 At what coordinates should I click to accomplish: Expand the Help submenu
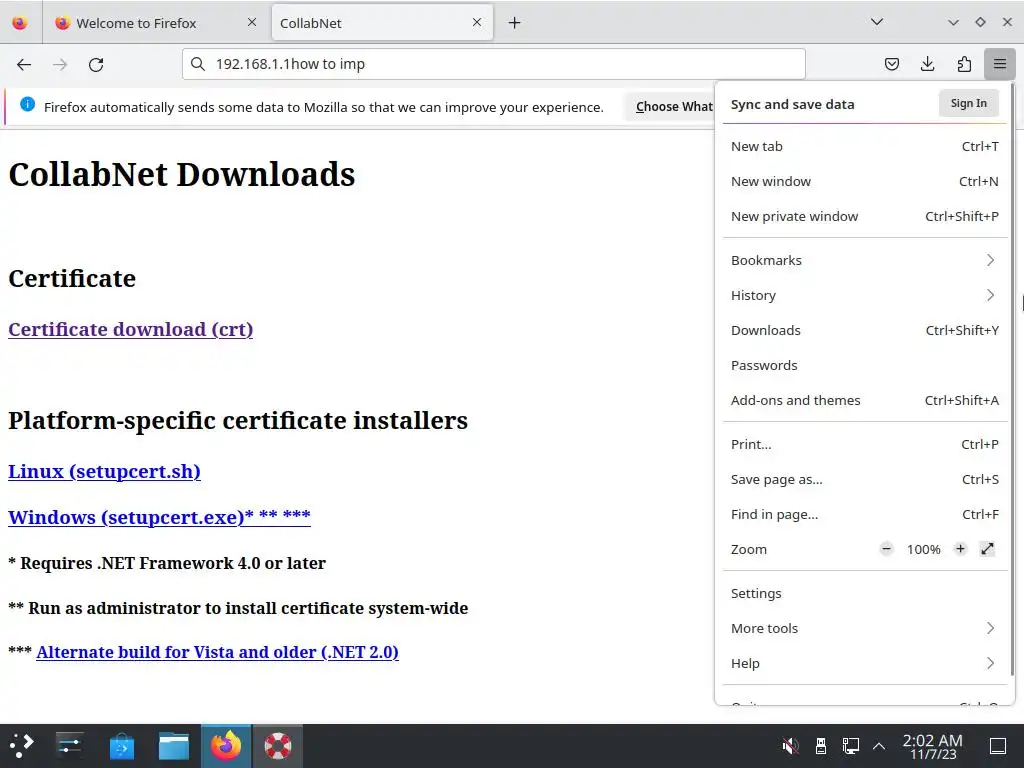[865, 664]
